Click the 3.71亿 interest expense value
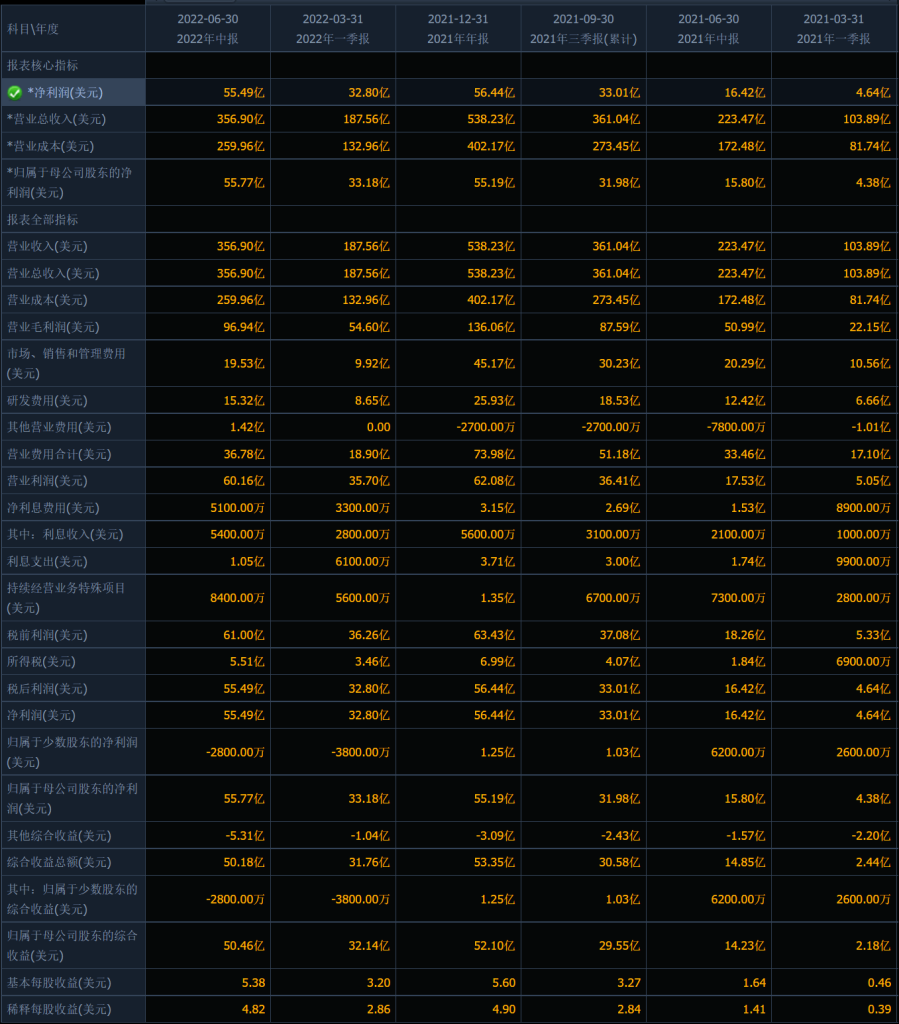Image resolution: width=899 pixels, height=1024 pixels. pyautogui.click(x=497, y=562)
